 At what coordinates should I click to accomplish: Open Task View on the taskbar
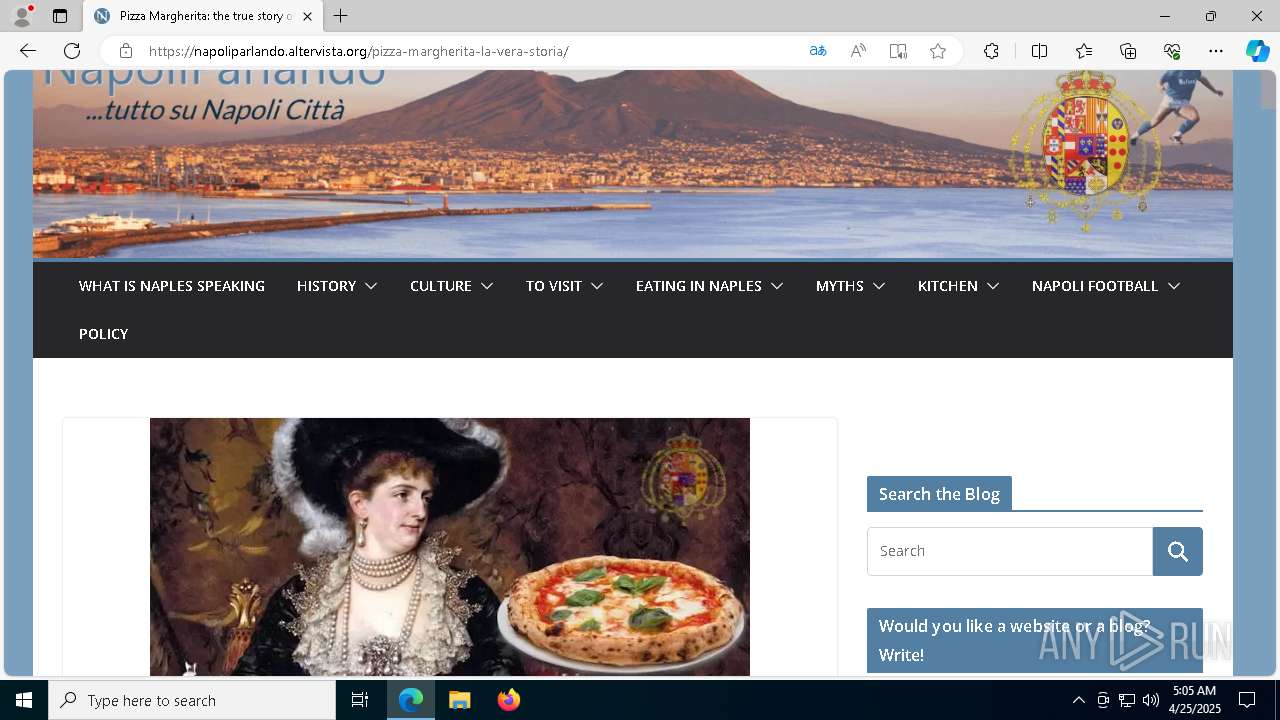coord(360,700)
